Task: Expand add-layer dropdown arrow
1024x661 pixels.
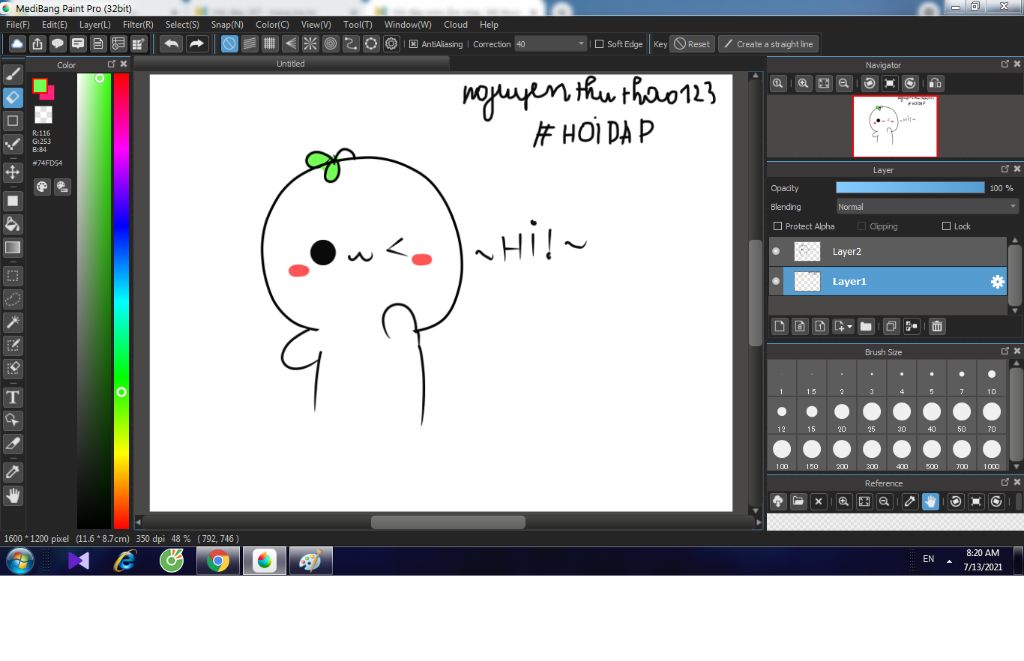Action: tap(850, 326)
